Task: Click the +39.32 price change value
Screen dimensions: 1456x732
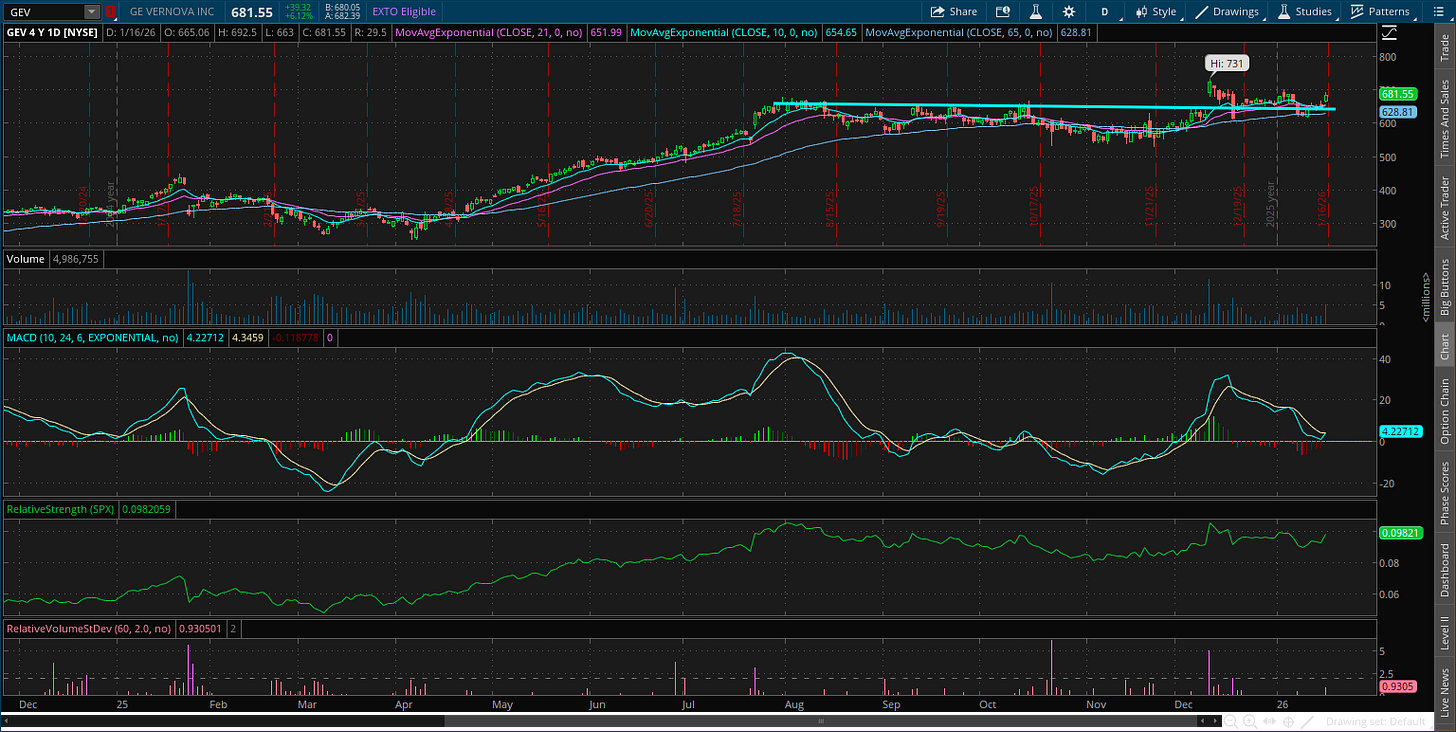Action: pyautogui.click(x=301, y=7)
